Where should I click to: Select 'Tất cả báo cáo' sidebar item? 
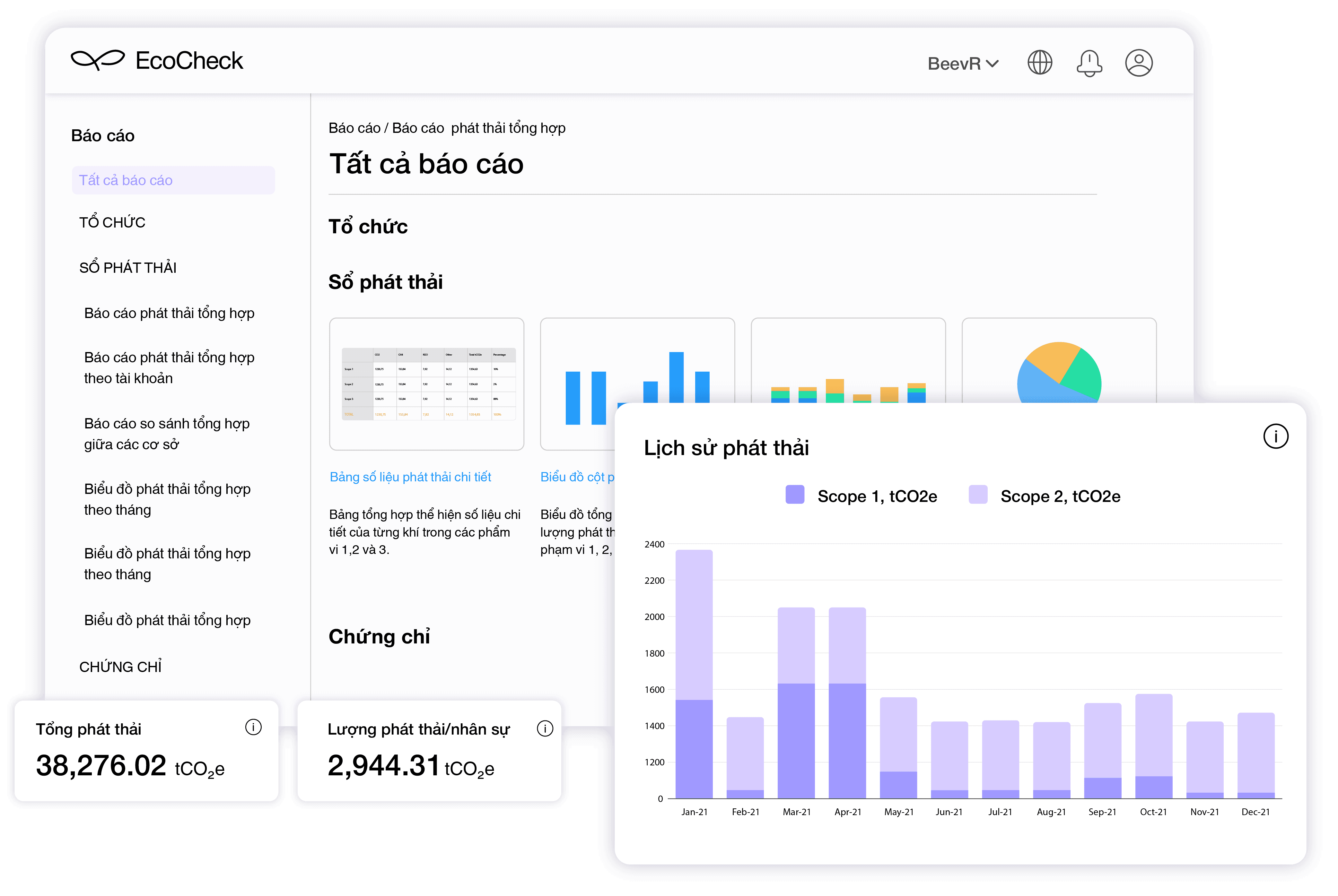point(173,180)
